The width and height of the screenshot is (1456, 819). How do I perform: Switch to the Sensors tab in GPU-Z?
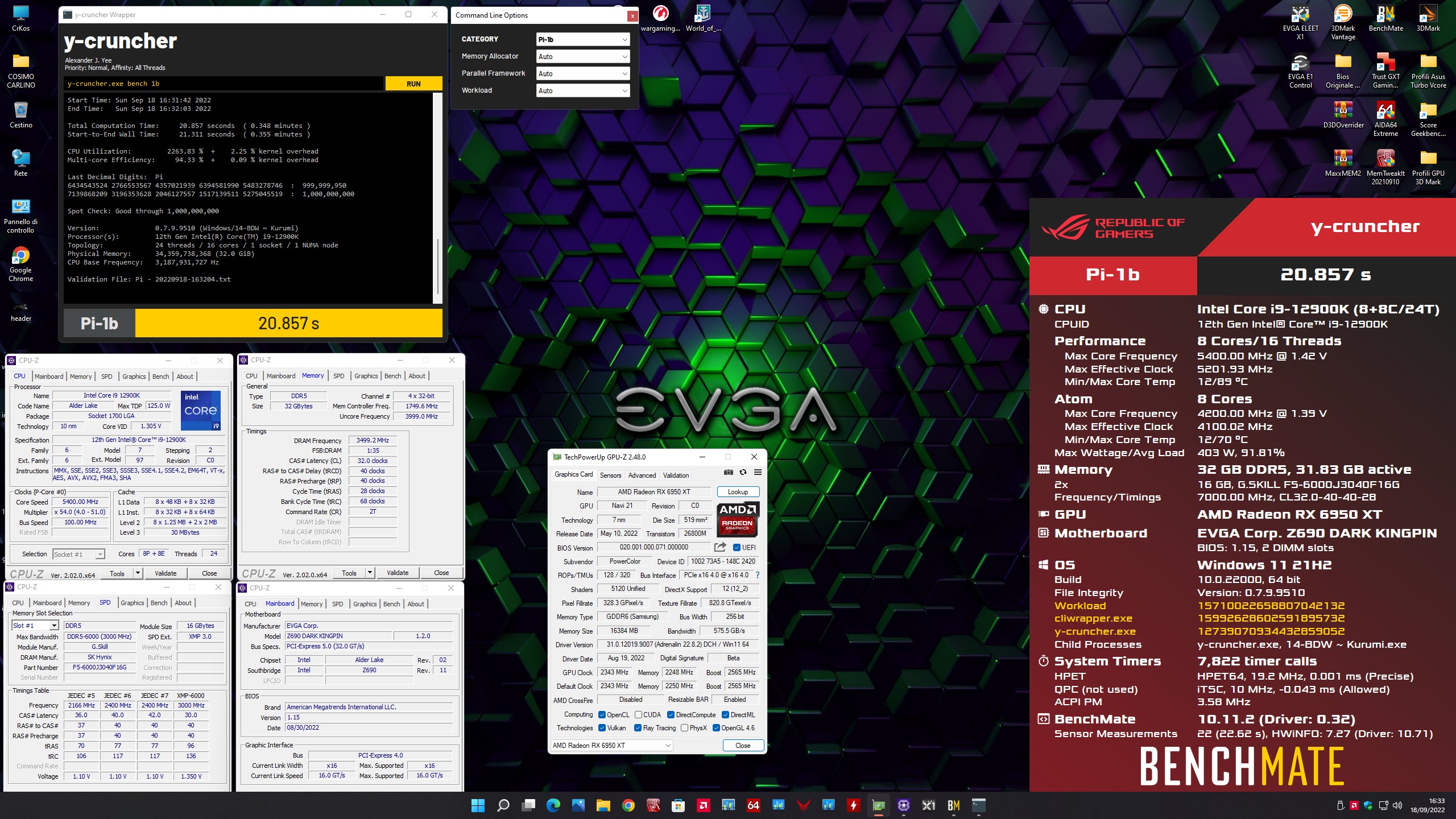(x=610, y=475)
